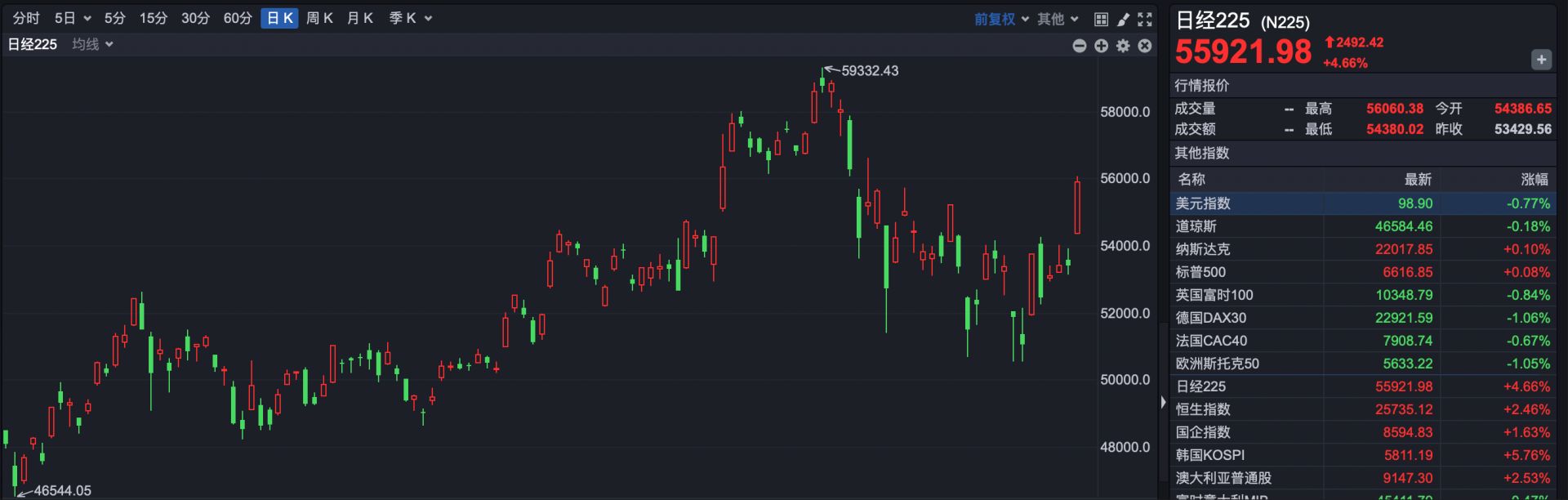
Task: Close the 日经225 indicator with X icon
Action: point(1145,46)
